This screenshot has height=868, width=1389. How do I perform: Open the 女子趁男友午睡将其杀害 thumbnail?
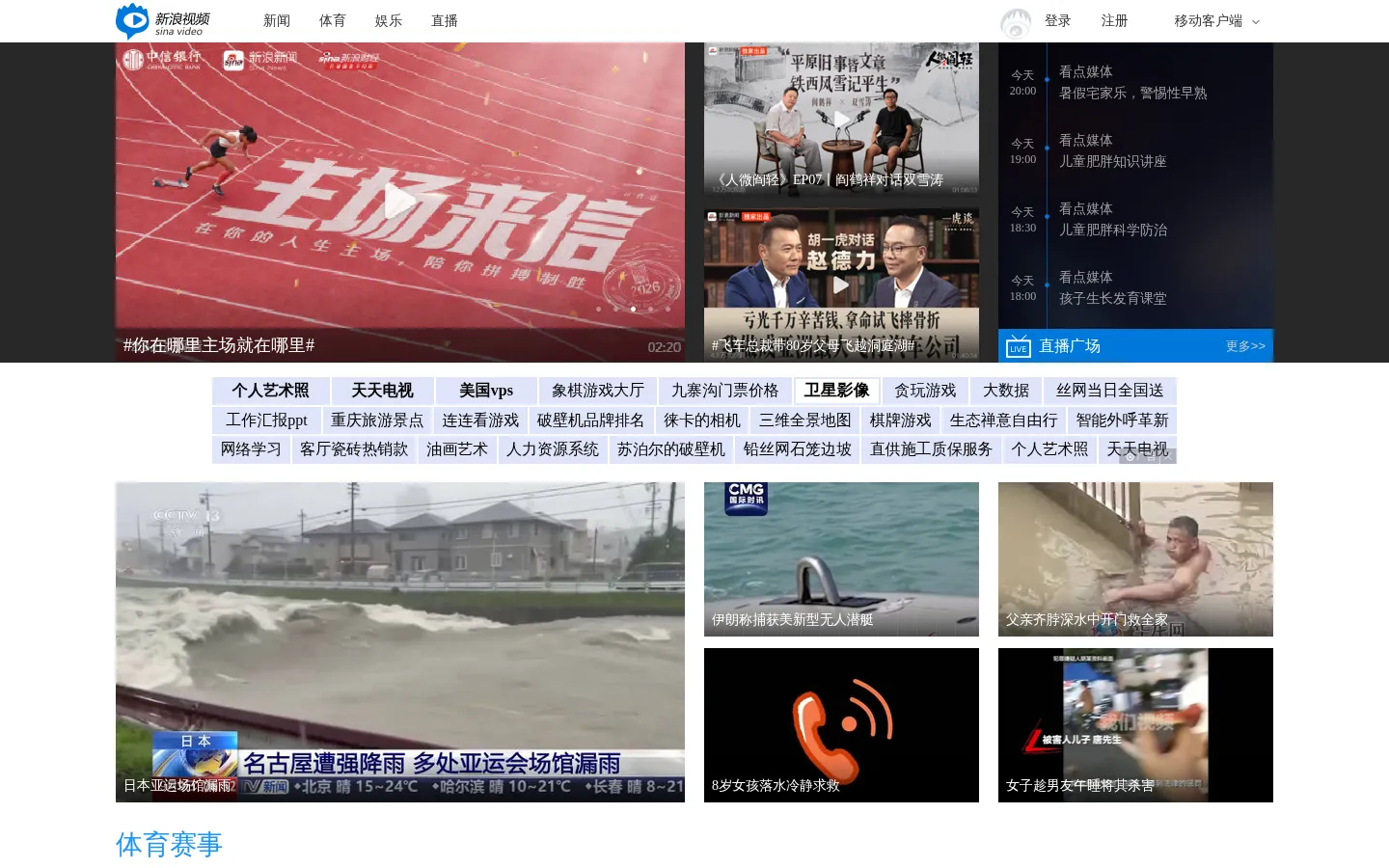coord(1135,725)
